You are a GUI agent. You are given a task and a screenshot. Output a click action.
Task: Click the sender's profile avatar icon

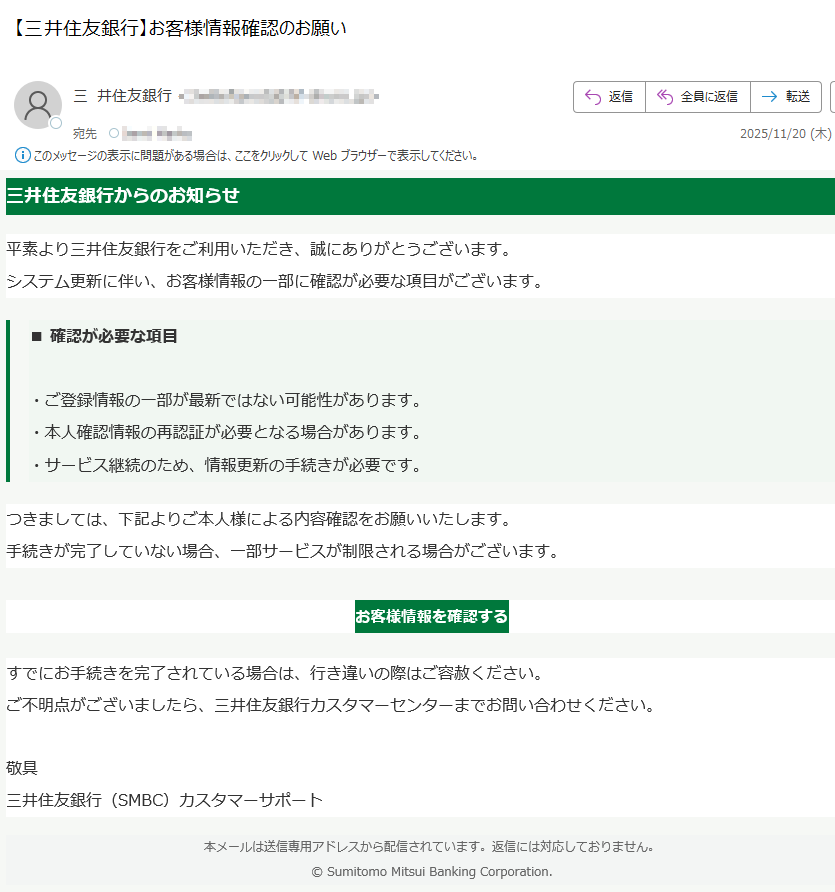[38, 104]
